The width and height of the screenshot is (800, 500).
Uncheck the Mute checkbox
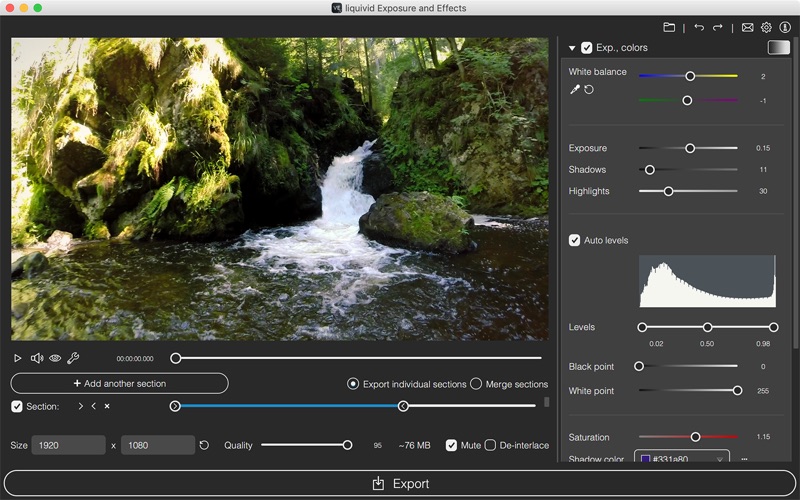[x=452, y=445]
